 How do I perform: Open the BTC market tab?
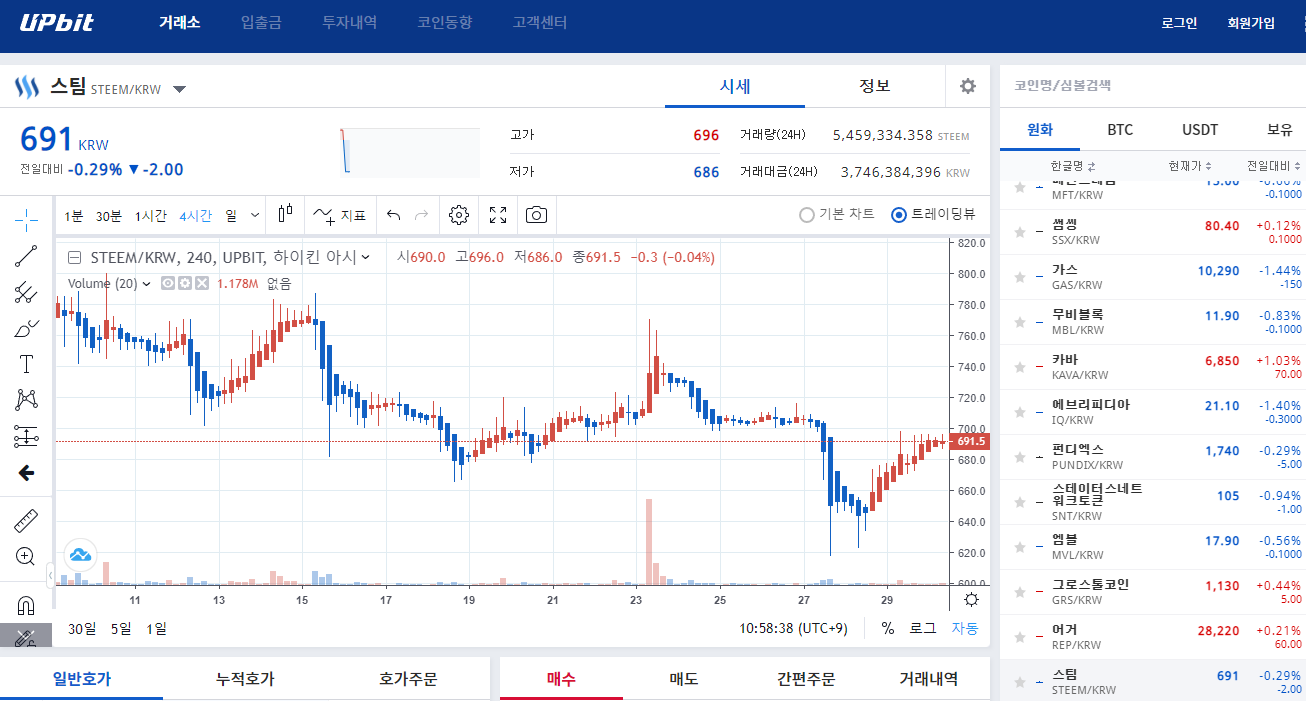tap(1120, 130)
